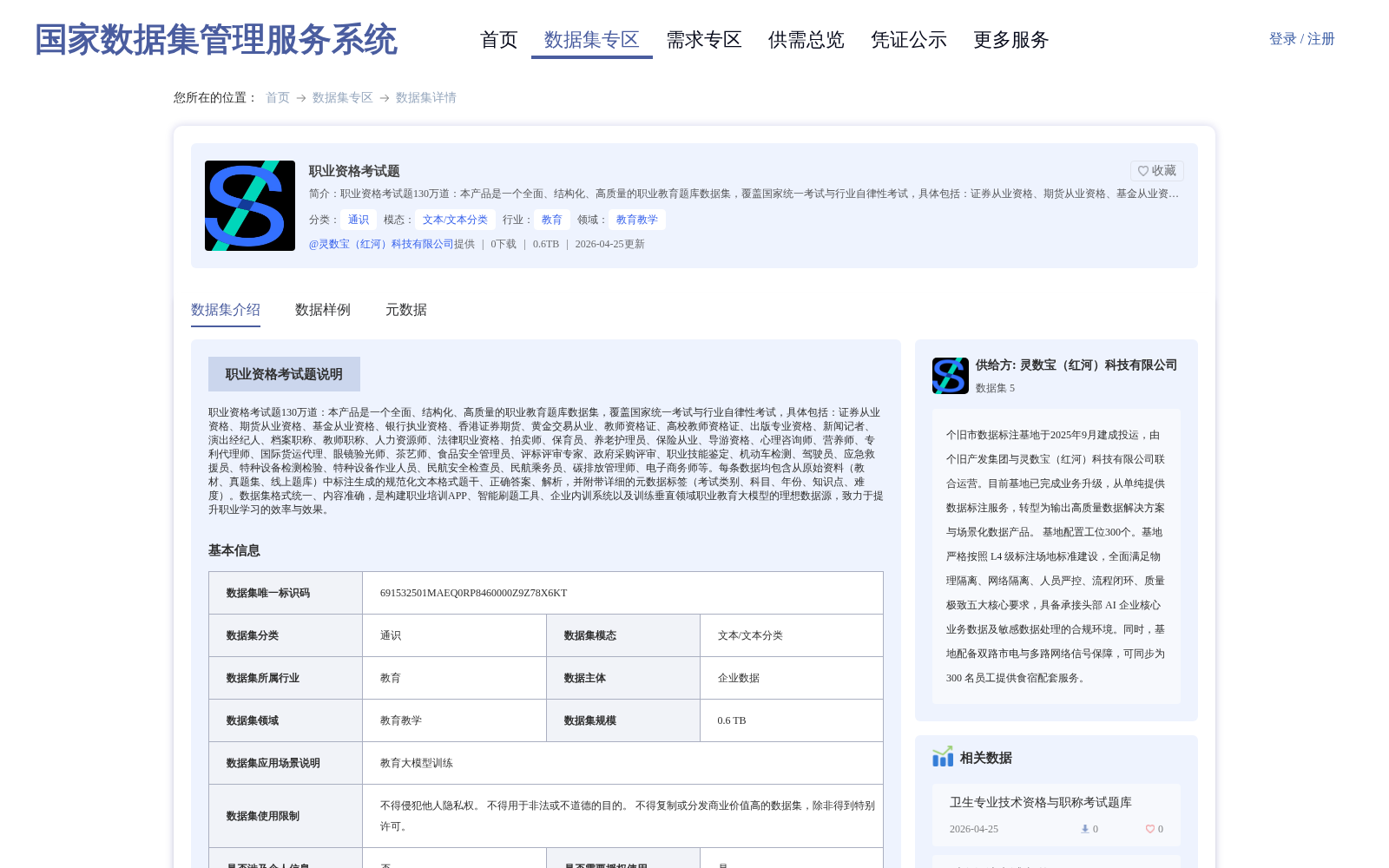1389x868 pixels.
Task: Go to the 需求专区 navigation item
Action: coord(704,40)
